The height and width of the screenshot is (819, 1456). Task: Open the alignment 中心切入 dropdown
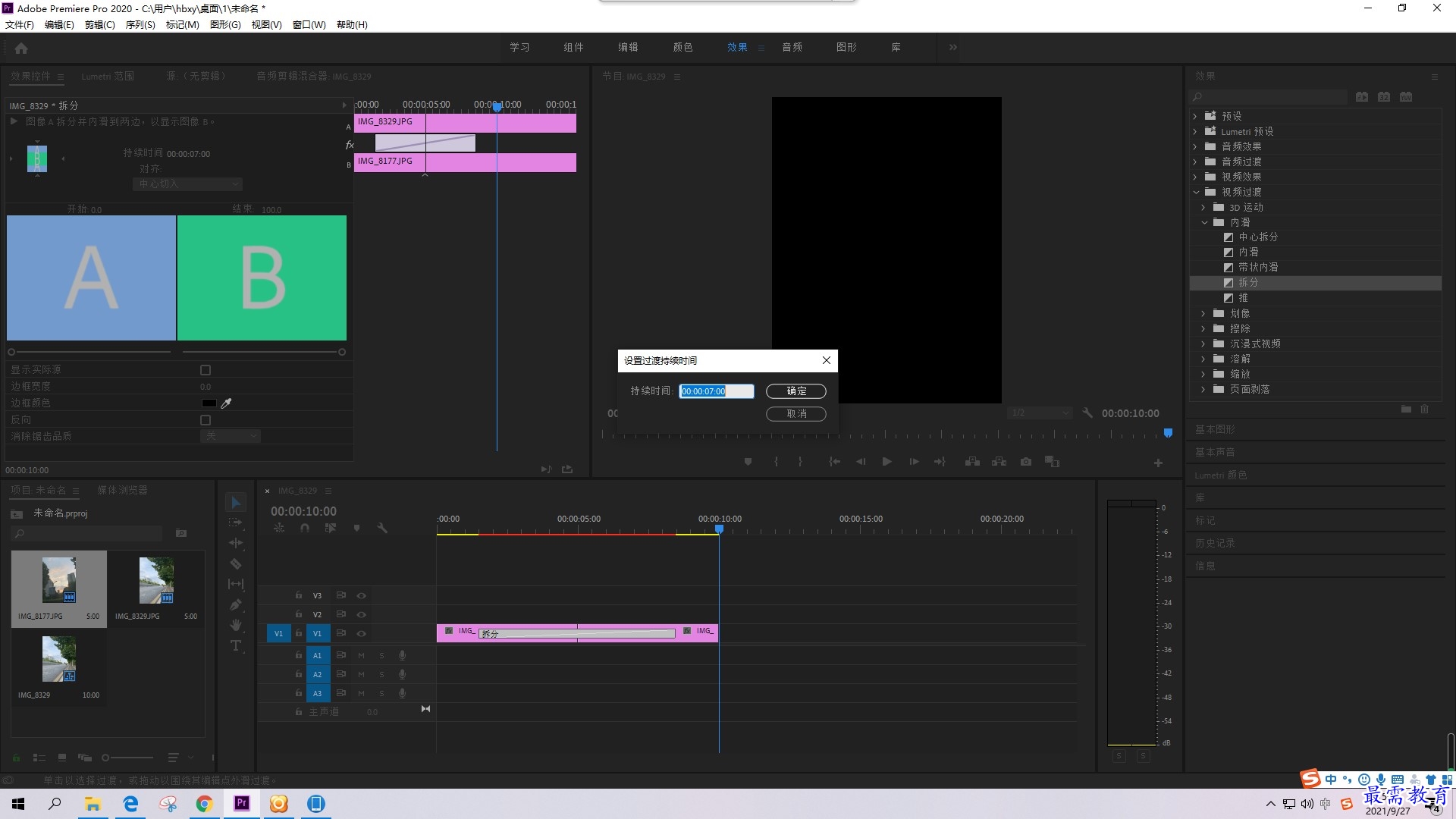pyautogui.click(x=188, y=184)
